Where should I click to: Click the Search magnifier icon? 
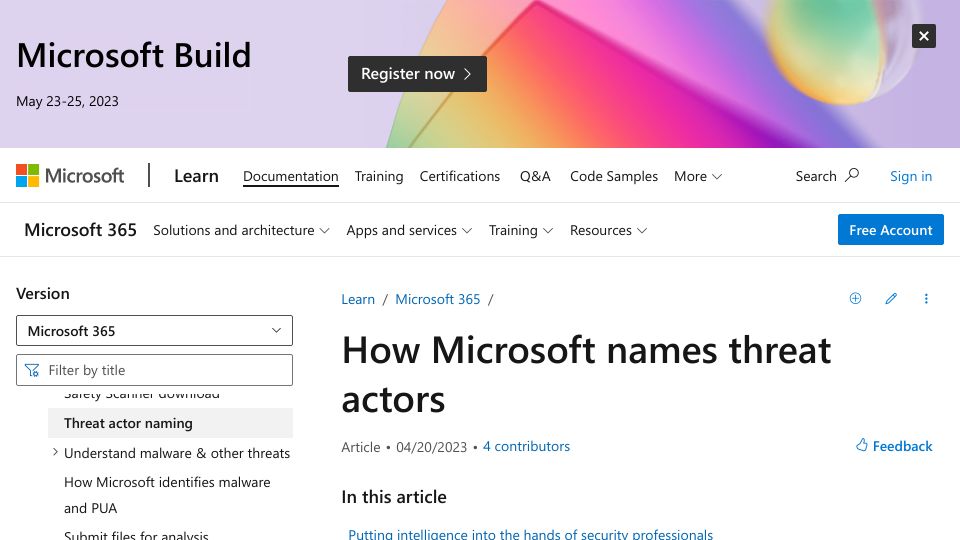pyautogui.click(x=852, y=176)
